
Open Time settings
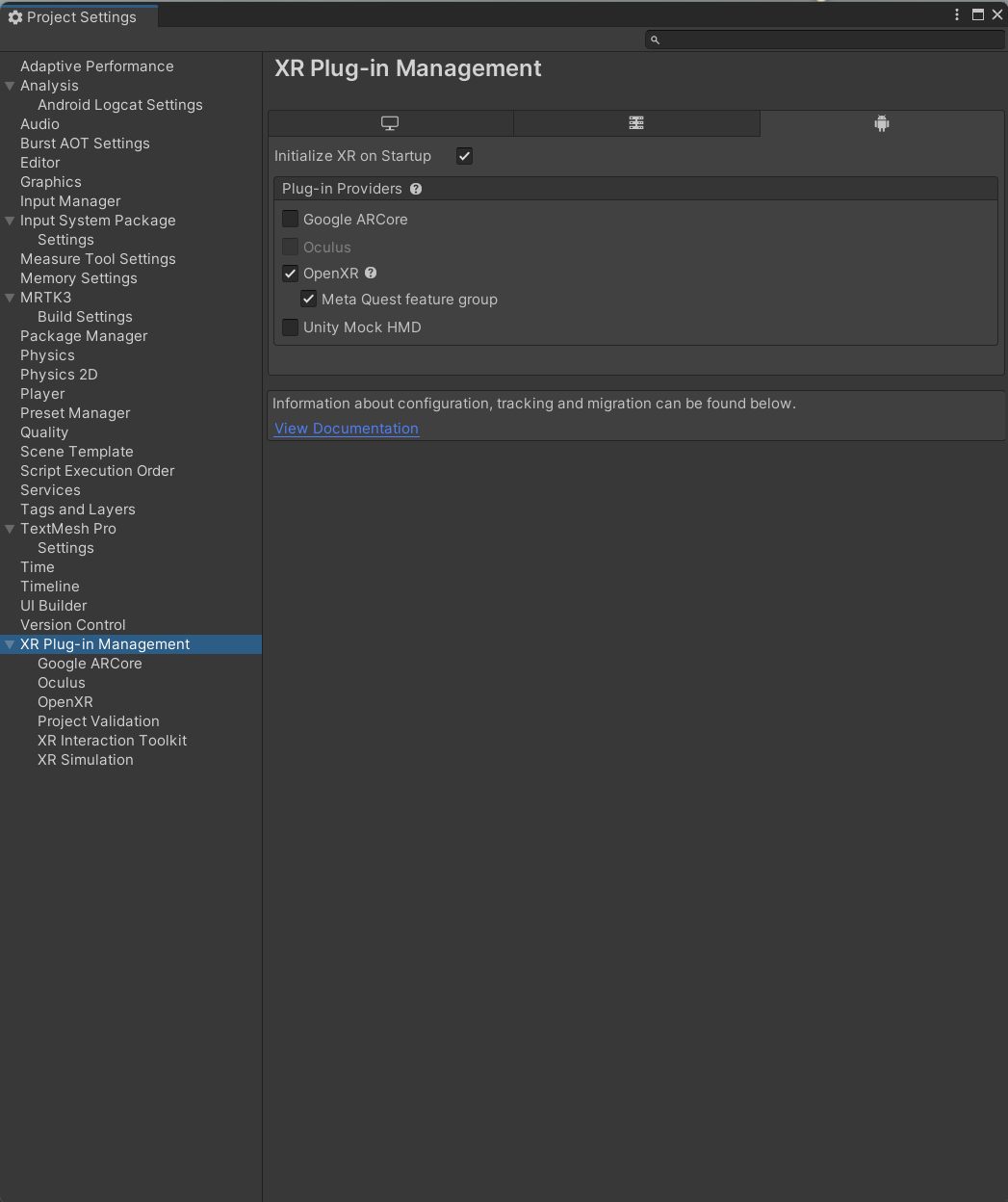38,567
